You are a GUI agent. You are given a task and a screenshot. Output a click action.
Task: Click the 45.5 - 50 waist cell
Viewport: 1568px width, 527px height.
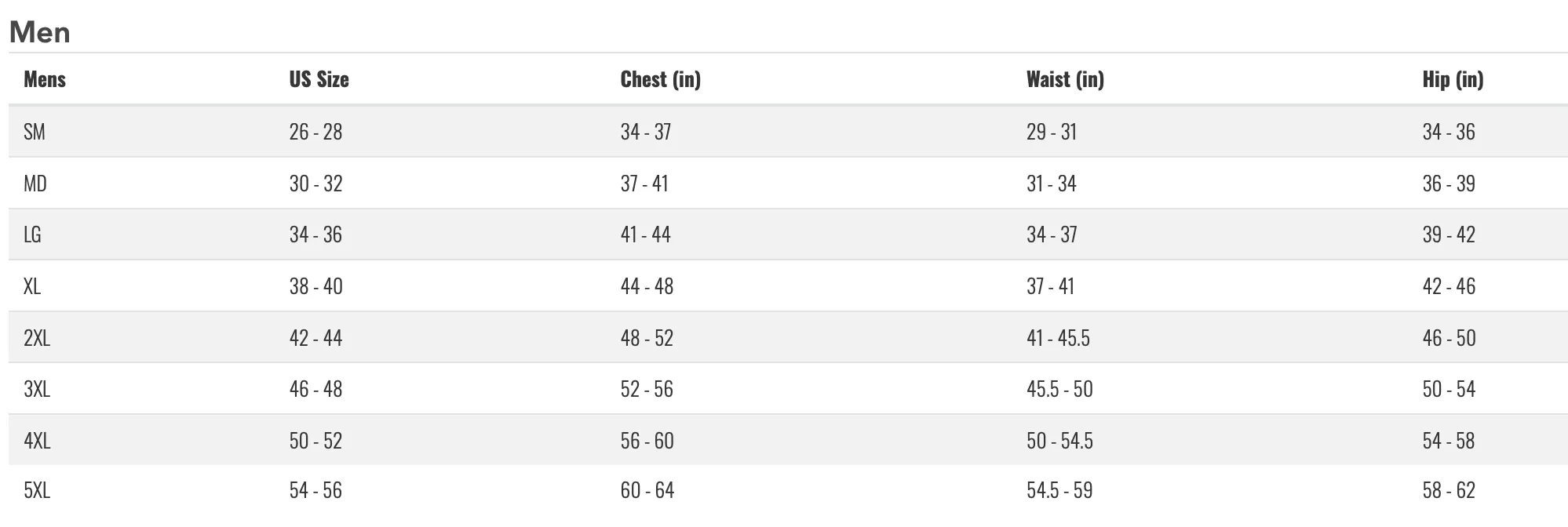pos(1059,389)
